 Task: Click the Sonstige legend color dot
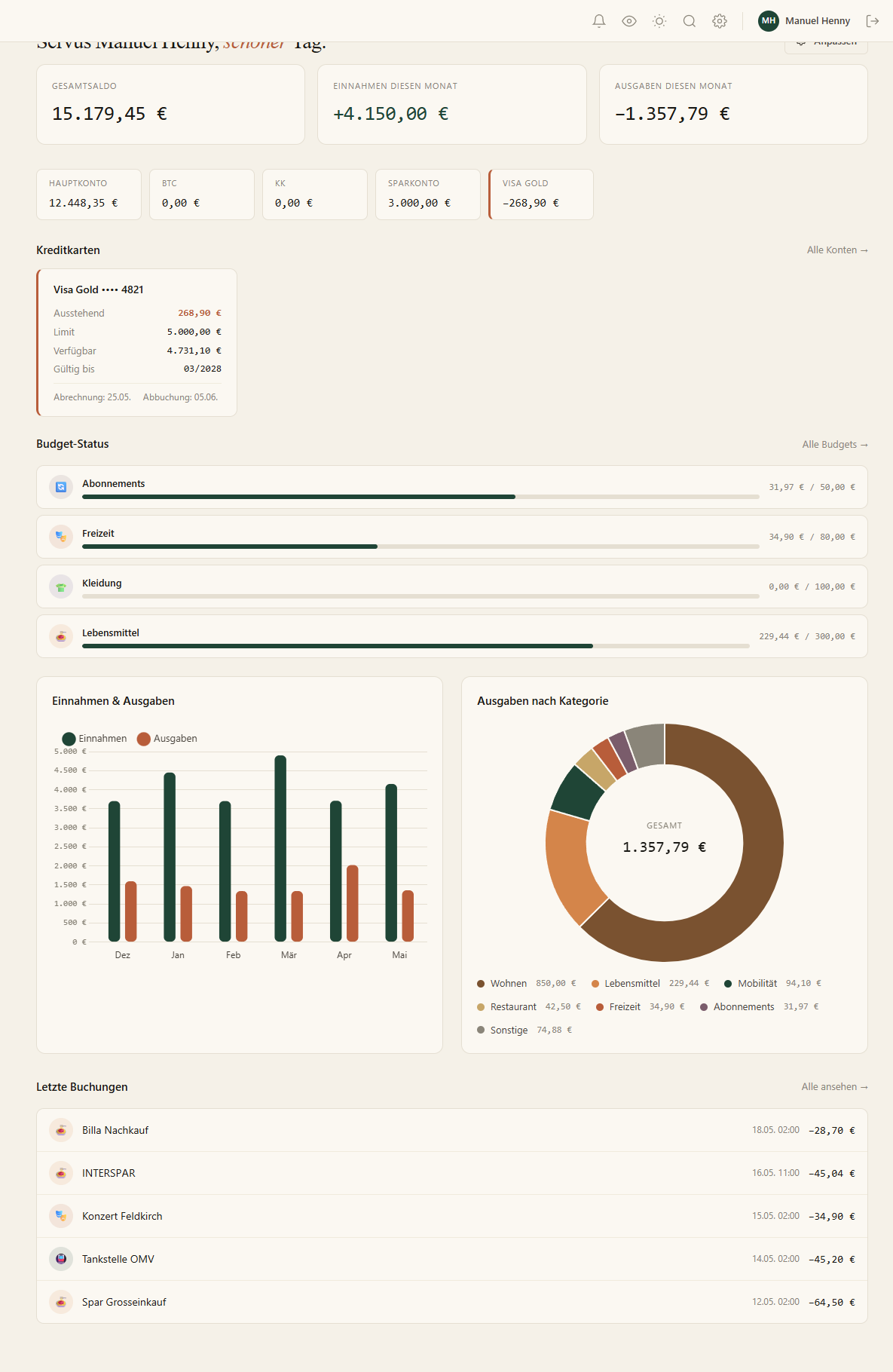481,1031
